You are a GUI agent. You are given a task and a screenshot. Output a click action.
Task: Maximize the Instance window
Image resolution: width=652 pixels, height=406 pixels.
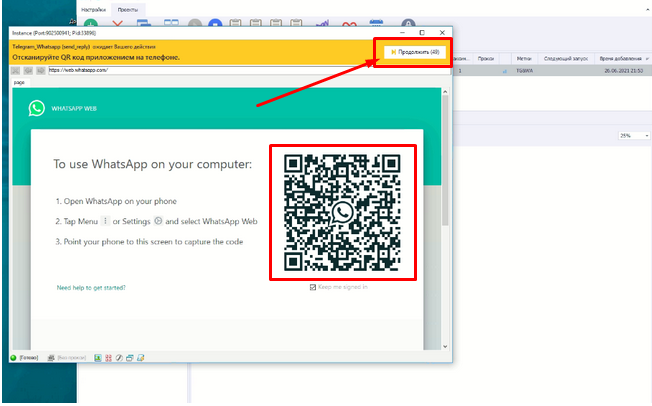point(422,32)
